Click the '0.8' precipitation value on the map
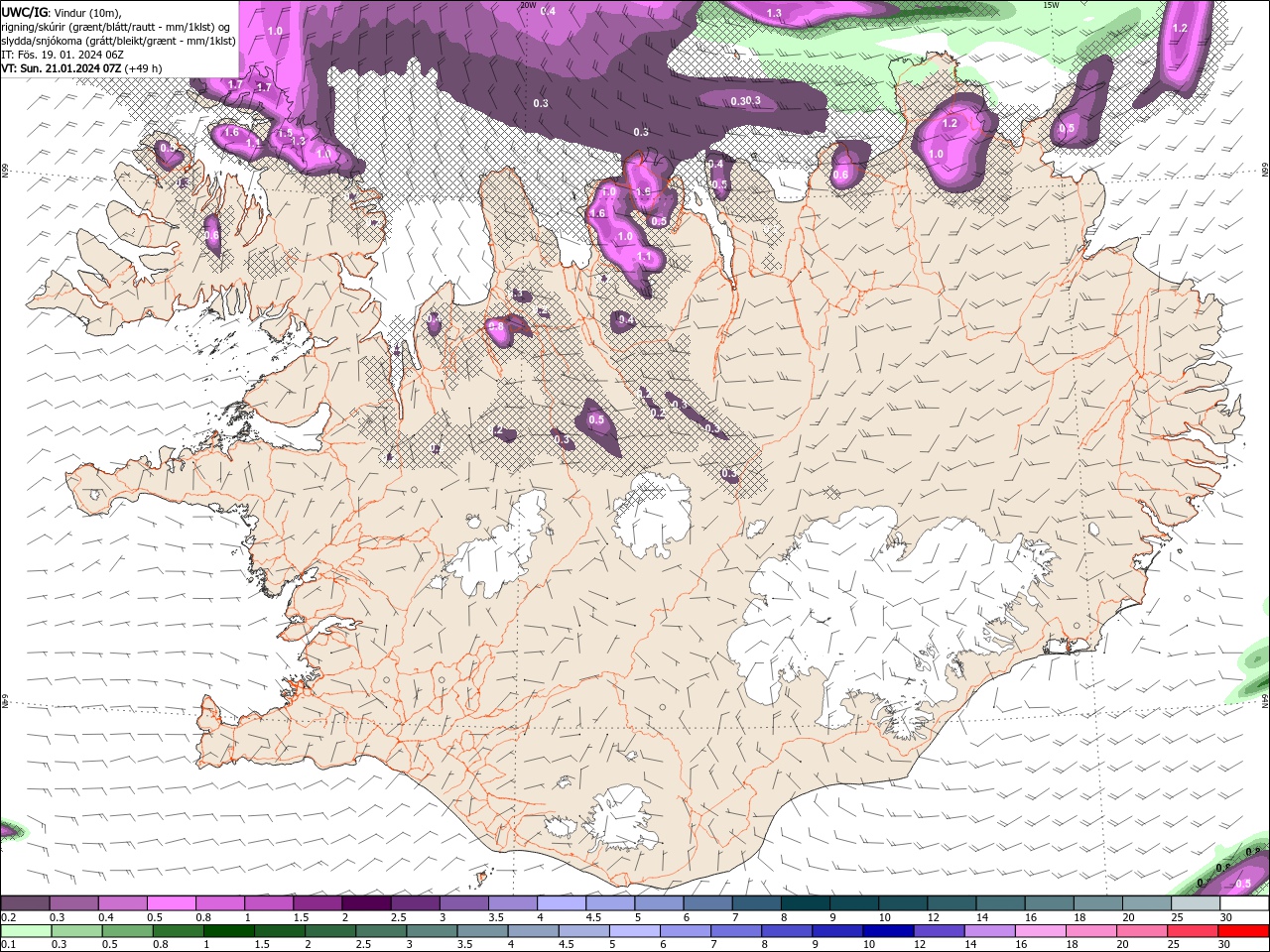The width and height of the screenshot is (1270, 952). pos(497,325)
